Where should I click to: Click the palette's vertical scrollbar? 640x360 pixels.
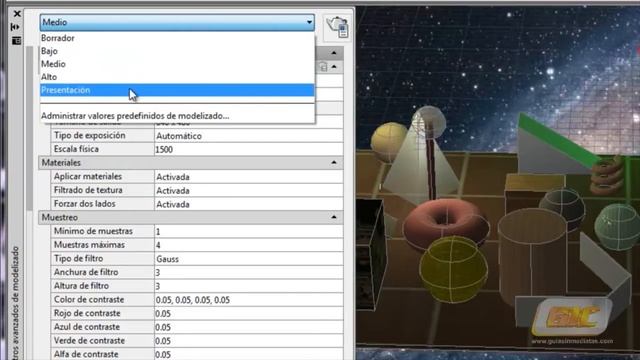[x=29, y=129]
